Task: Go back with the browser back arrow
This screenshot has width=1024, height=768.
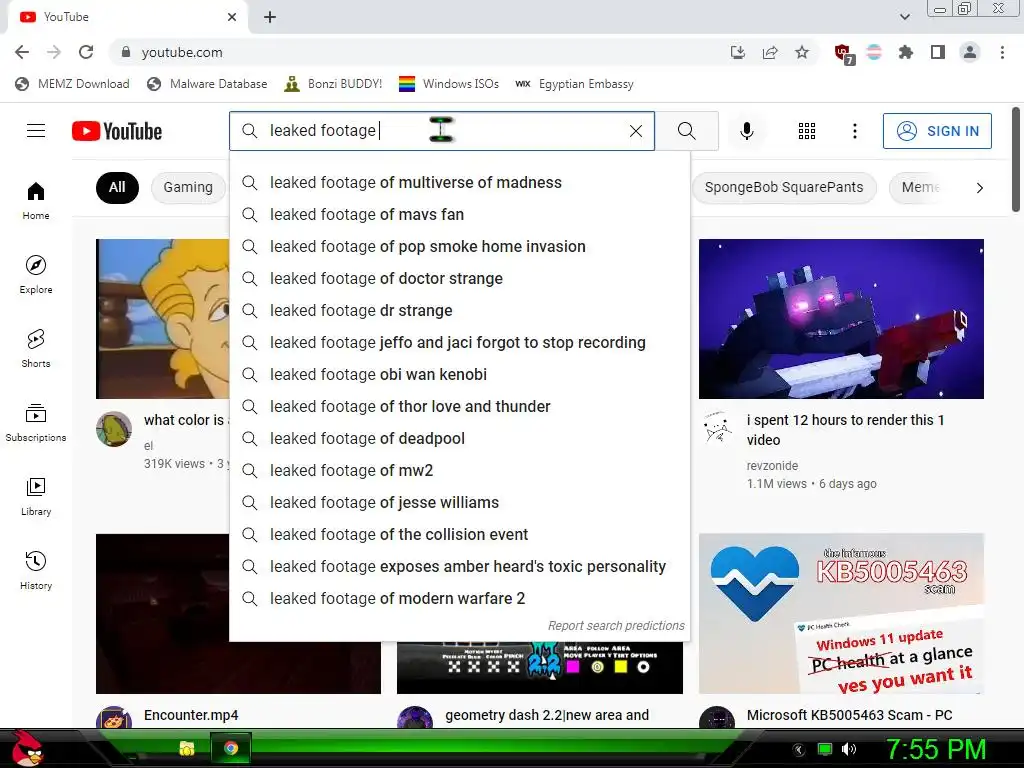Action: tap(22, 52)
